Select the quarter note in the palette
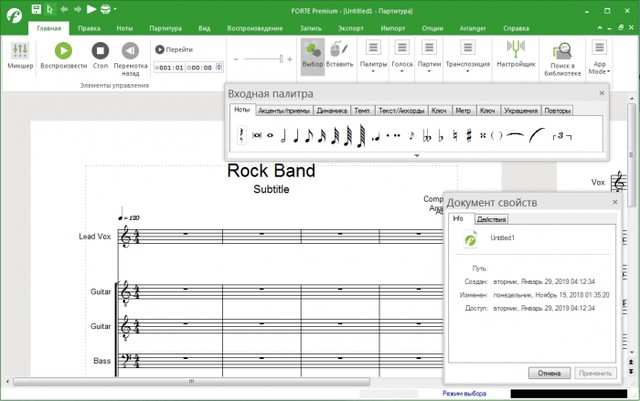Image resolution: width=640 pixels, height=401 pixels. pyautogui.click(x=296, y=135)
